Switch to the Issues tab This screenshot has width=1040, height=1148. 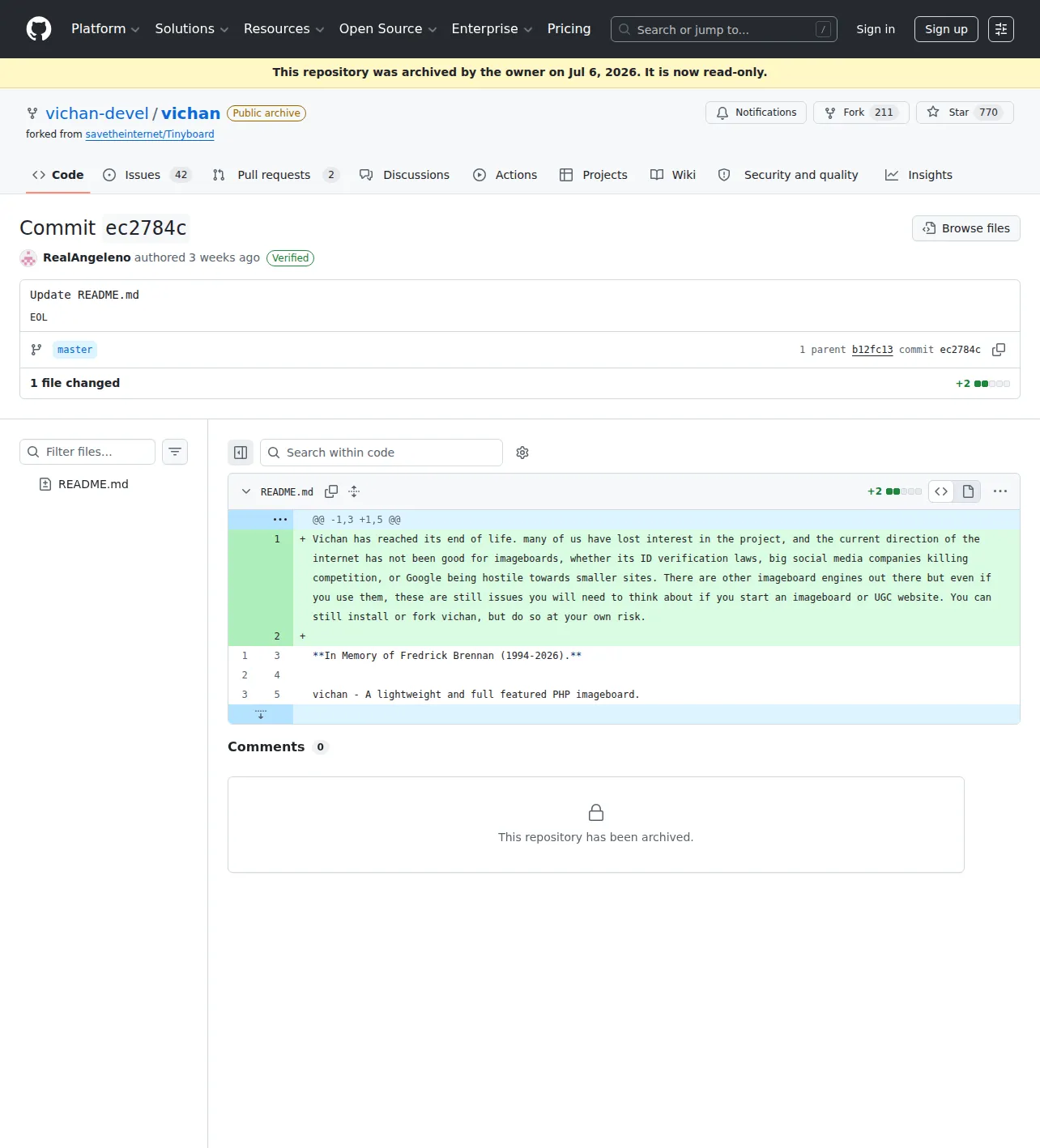coord(147,175)
